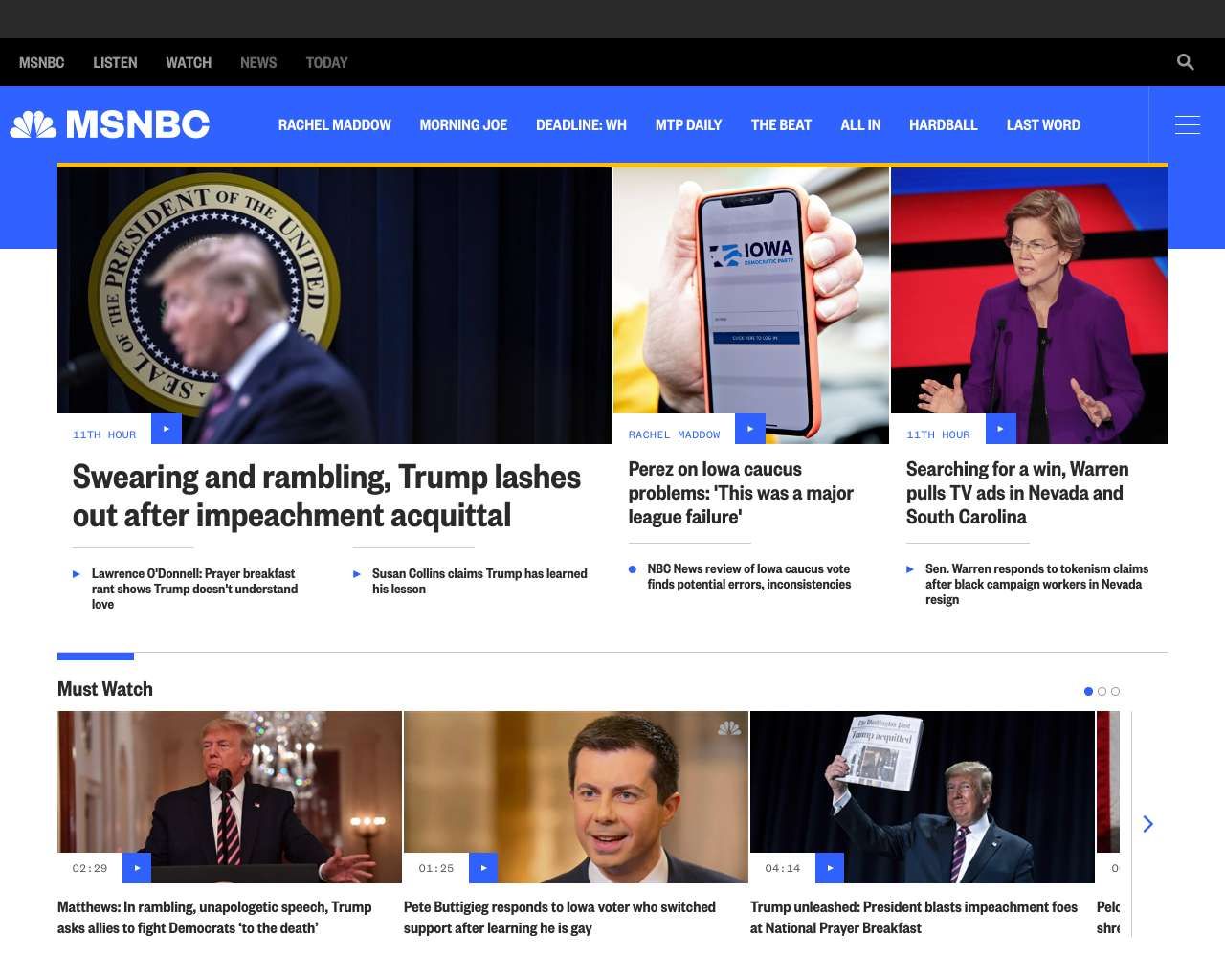Advance the Must Watch carousel with arrow
Viewport: 1225px width, 980px height.
pyautogui.click(x=1148, y=824)
